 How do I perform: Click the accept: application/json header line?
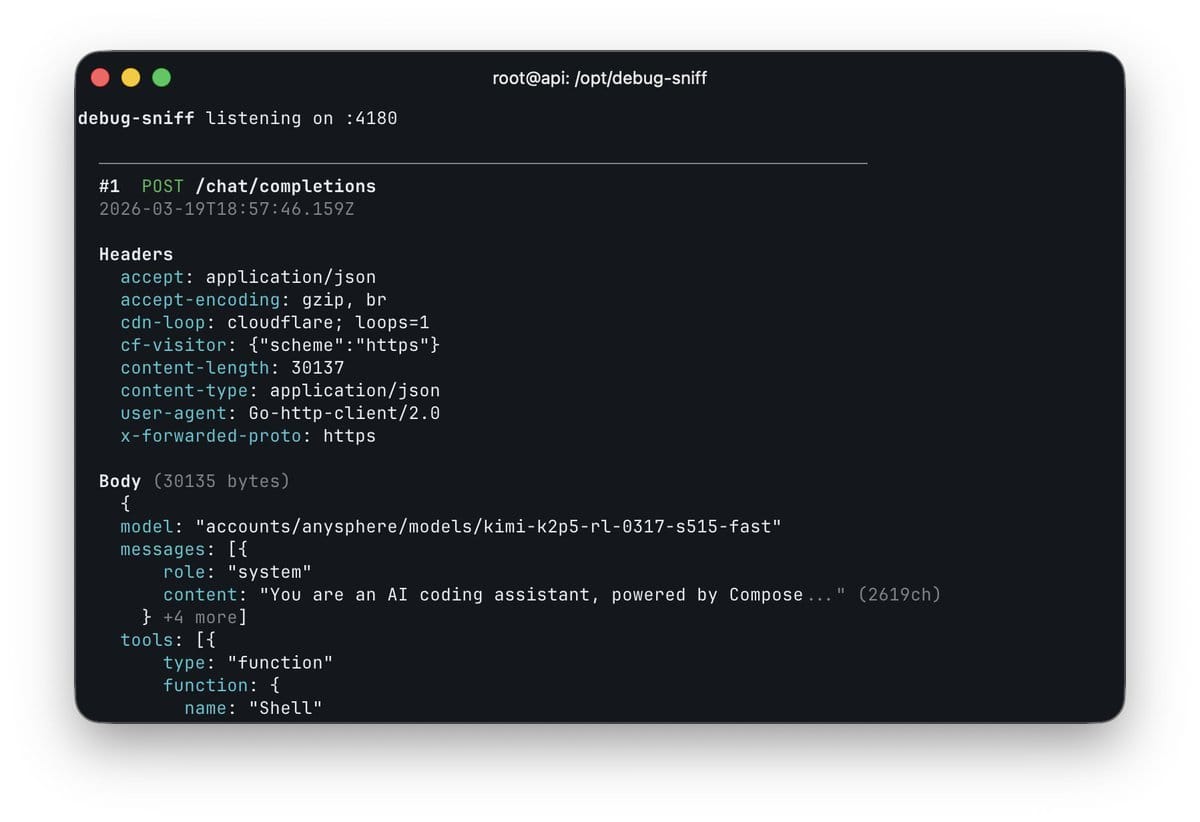pos(245,277)
